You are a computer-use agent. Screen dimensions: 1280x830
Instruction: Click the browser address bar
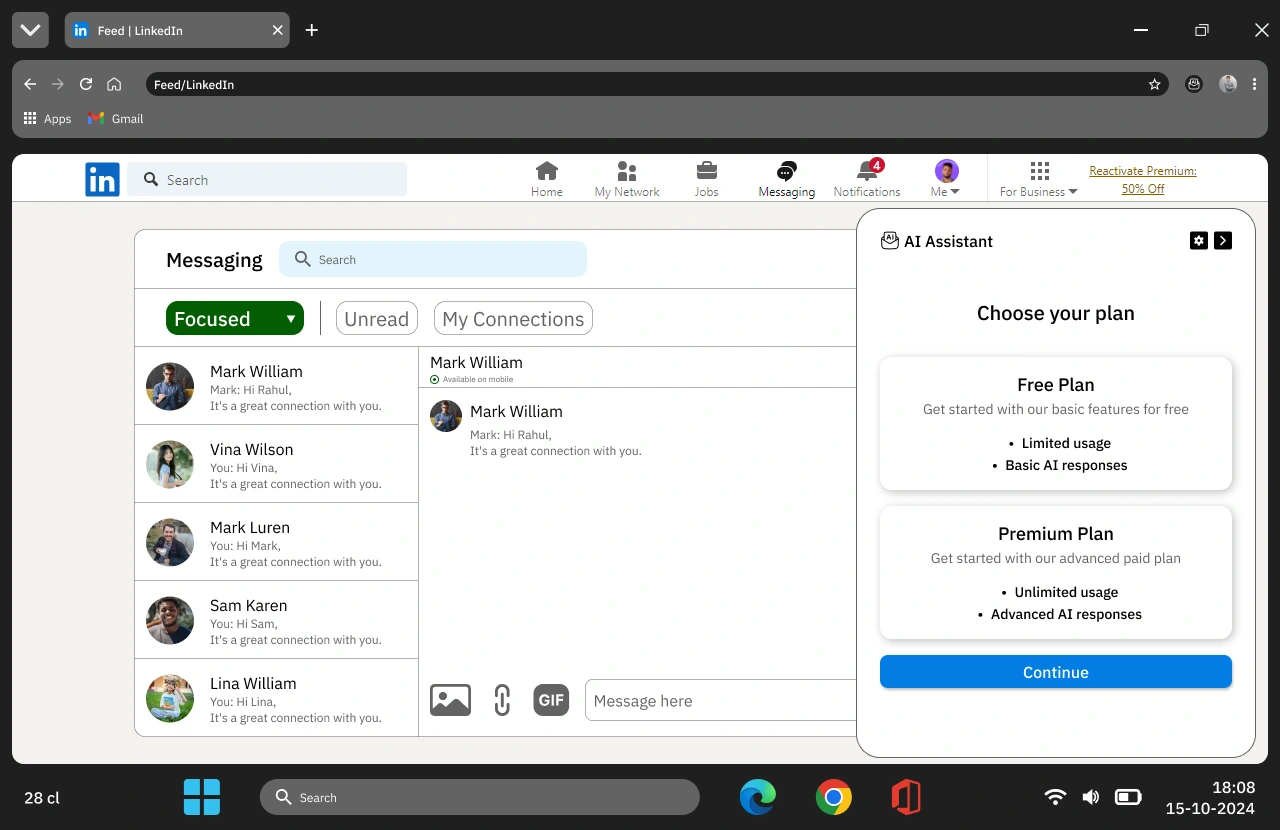tap(657, 85)
